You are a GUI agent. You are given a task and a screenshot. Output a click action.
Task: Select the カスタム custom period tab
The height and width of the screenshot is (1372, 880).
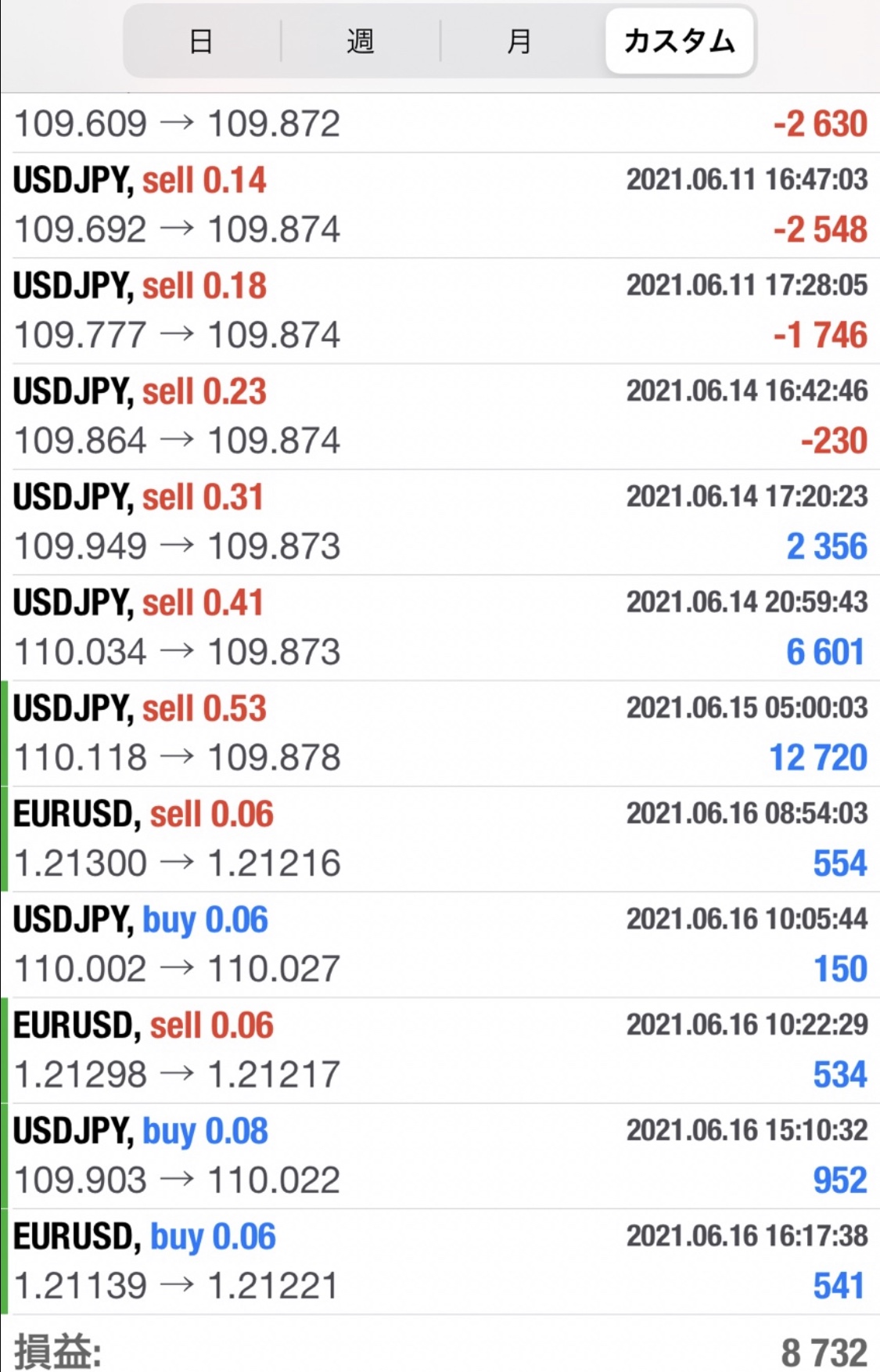pos(679,41)
